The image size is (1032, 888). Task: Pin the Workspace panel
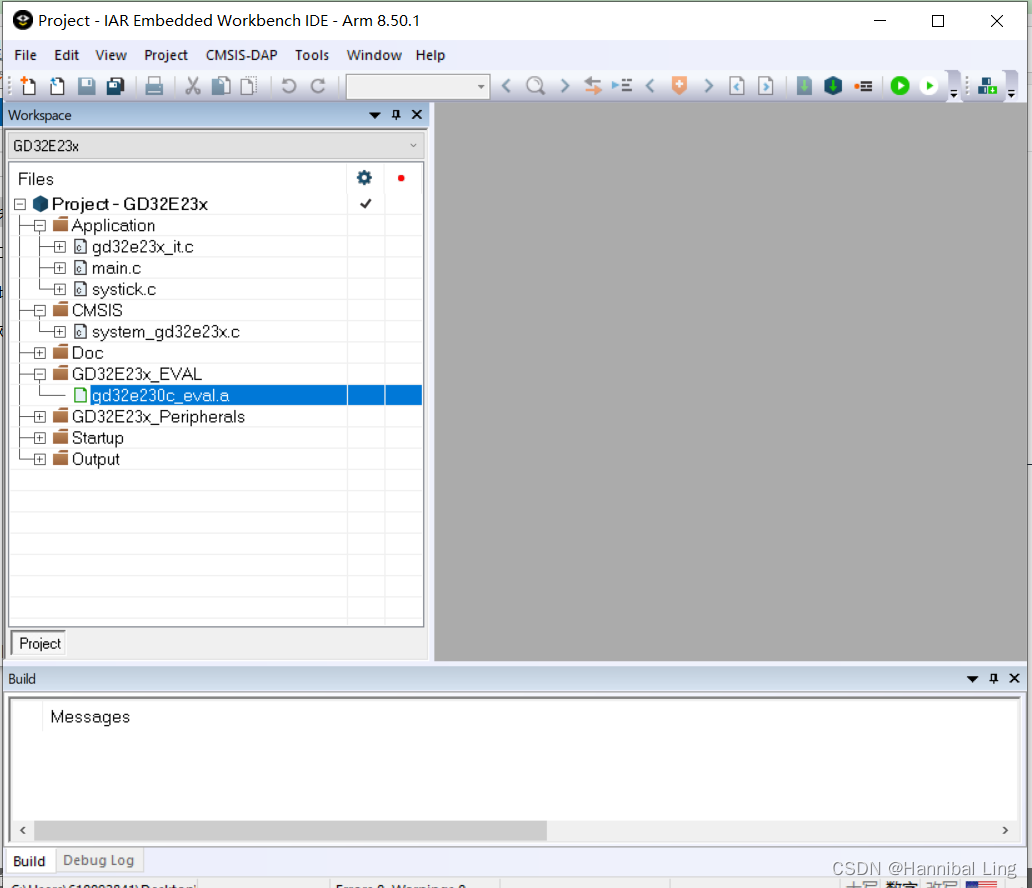[396, 115]
